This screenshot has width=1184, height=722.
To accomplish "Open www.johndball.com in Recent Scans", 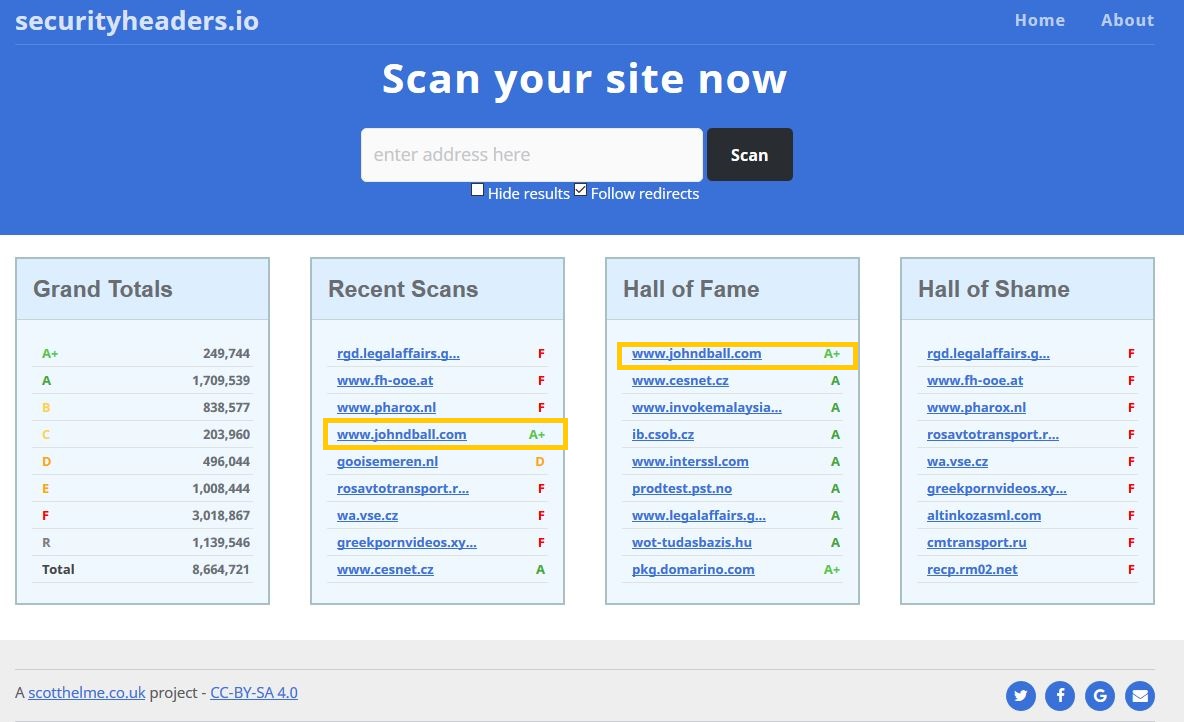I will click(401, 435).
